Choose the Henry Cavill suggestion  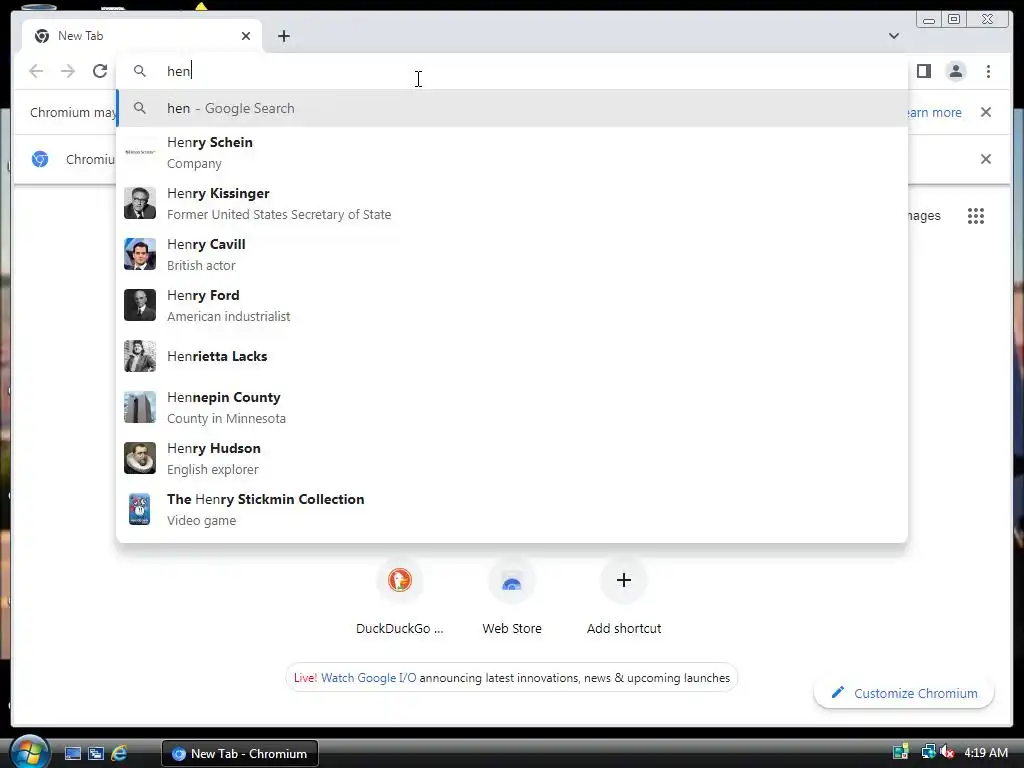[512, 254]
